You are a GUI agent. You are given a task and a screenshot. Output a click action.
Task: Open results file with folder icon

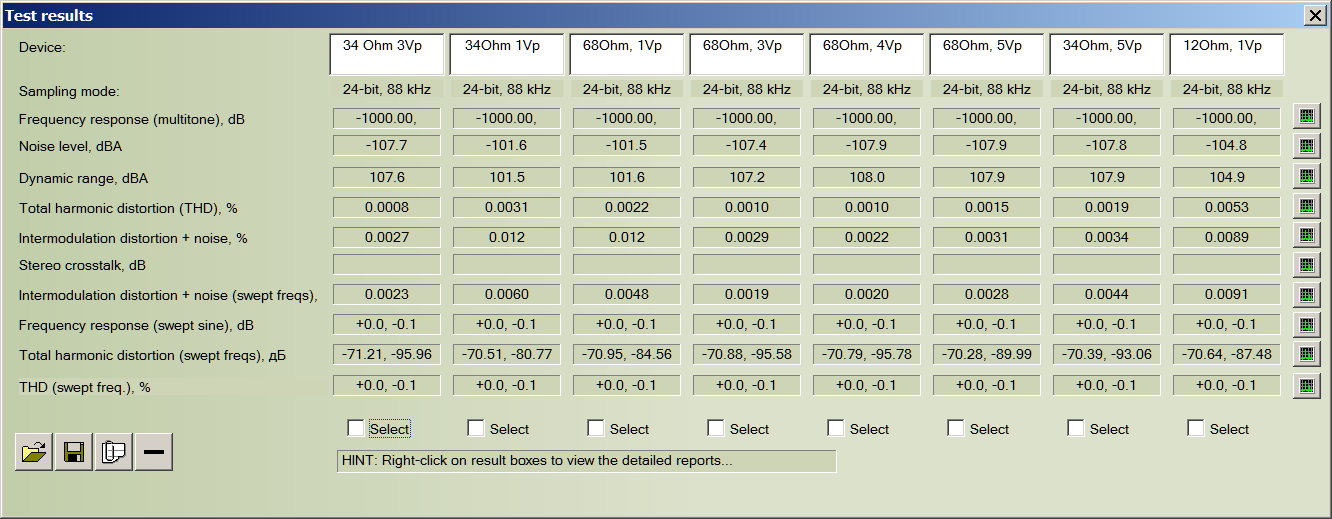click(x=34, y=452)
